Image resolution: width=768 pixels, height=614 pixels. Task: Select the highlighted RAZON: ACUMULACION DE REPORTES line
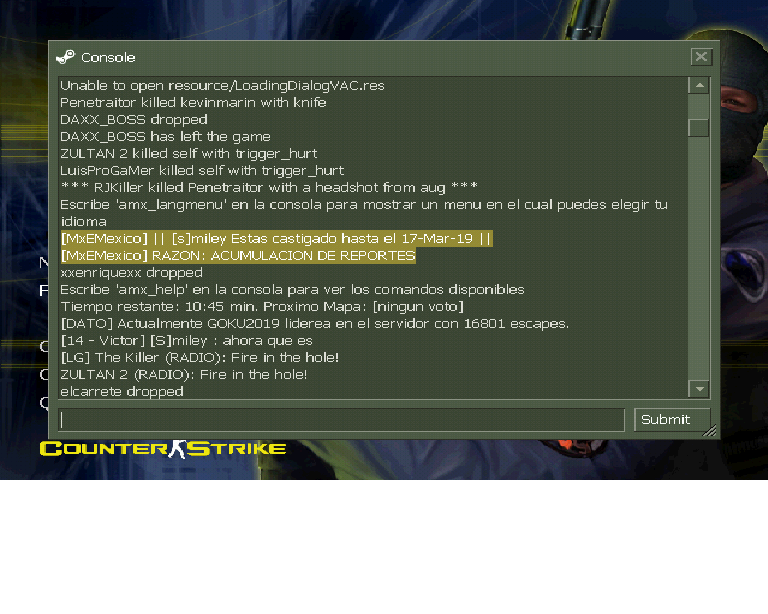(x=238, y=256)
